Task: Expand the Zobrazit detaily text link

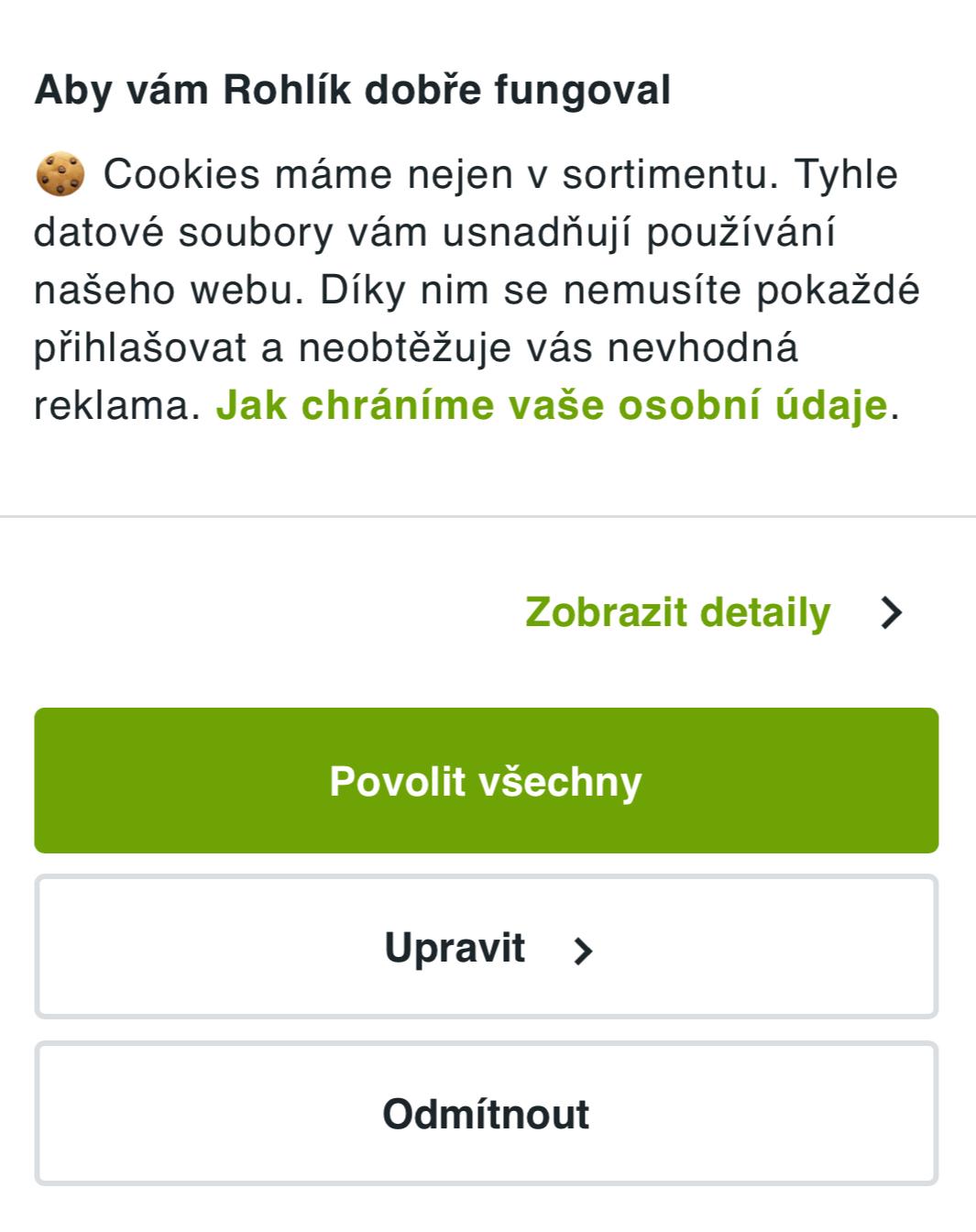Action: pos(678,612)
